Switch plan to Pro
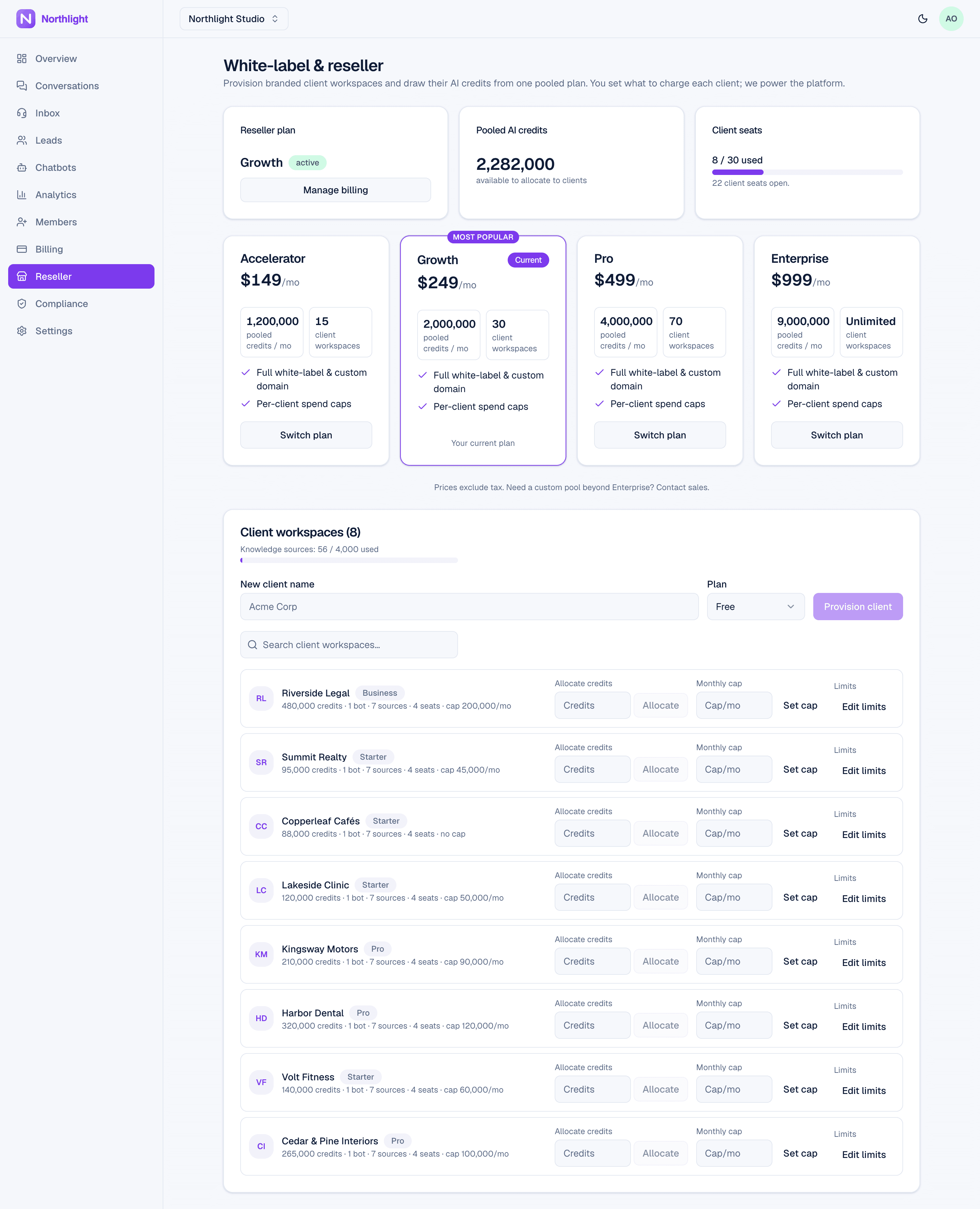The image size is (980, 1209). pos(660,435)
